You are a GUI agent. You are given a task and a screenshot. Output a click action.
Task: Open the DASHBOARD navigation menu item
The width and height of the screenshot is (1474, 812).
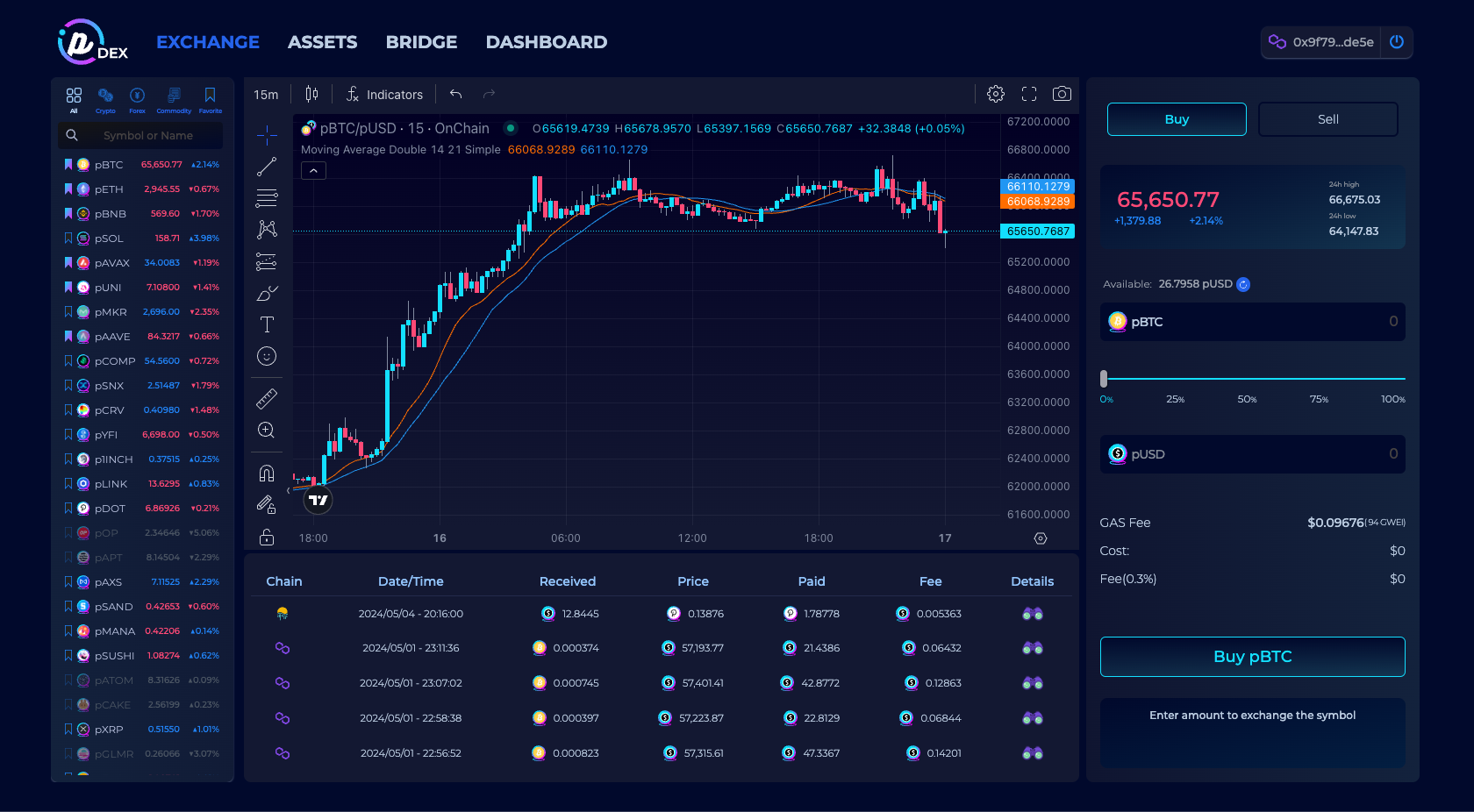[x=546, y=42]
